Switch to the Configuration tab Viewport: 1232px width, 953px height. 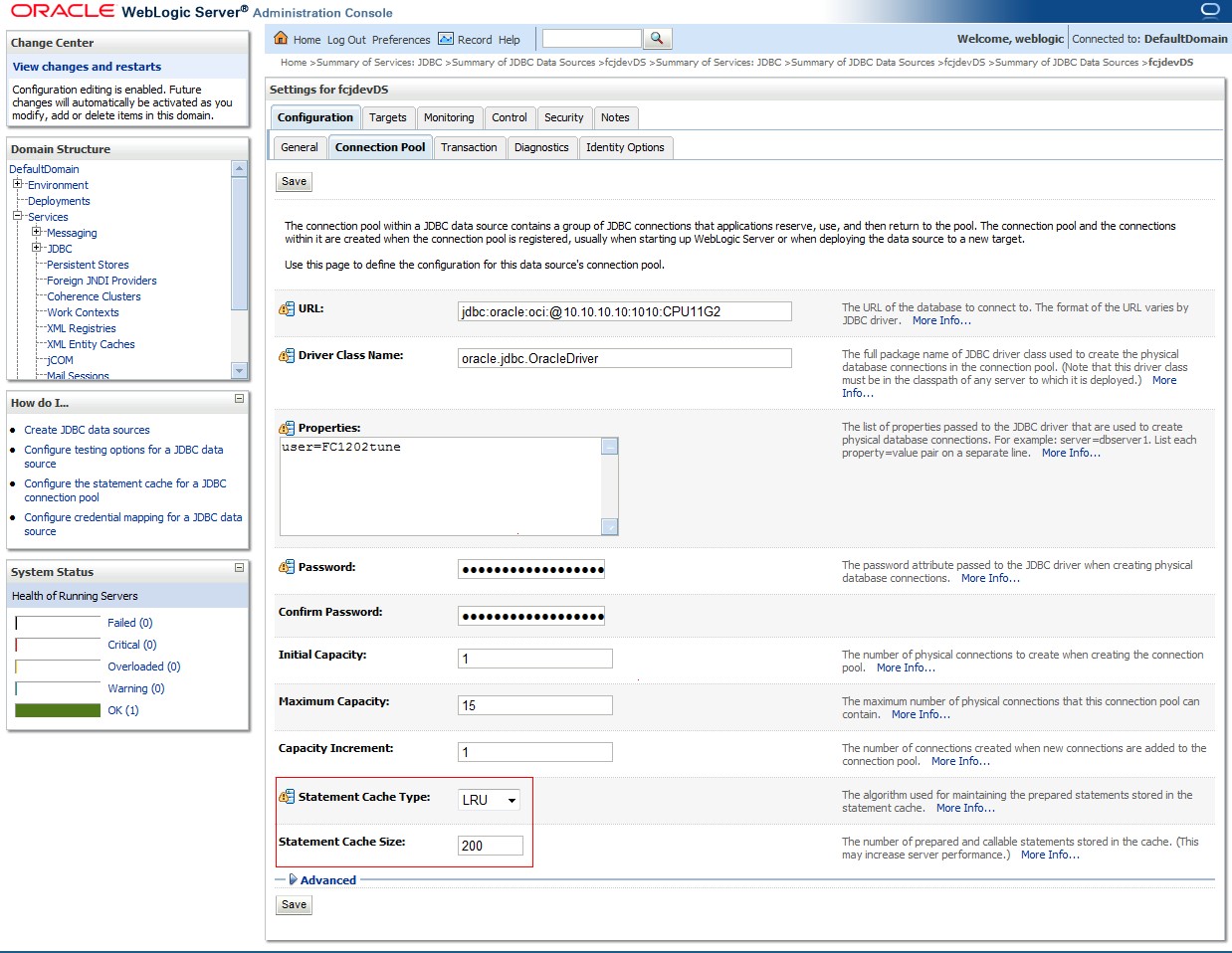(x=315, y=117)
